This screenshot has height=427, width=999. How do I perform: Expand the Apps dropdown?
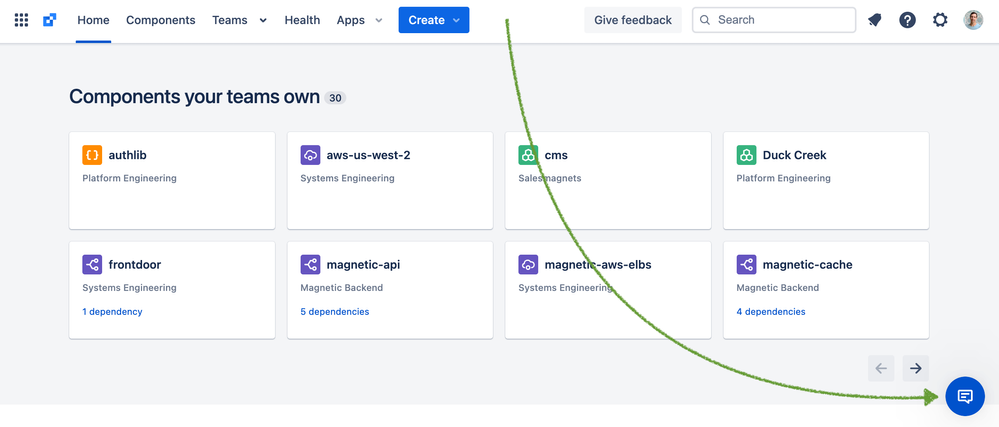pyautogui.click(x=360, y=20)
